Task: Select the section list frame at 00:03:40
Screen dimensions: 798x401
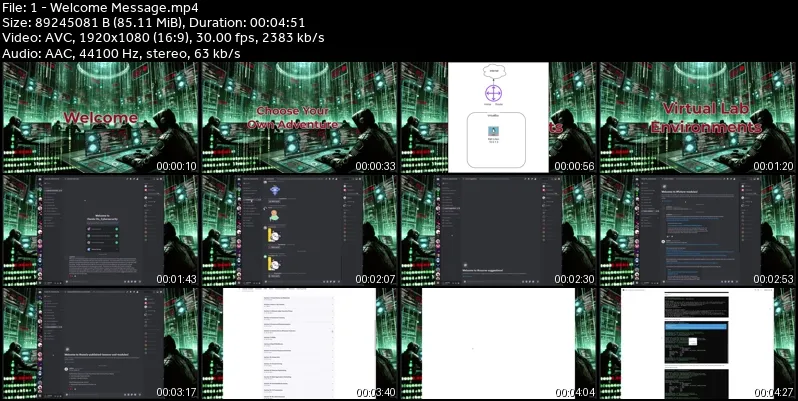Action: (299, 343)
